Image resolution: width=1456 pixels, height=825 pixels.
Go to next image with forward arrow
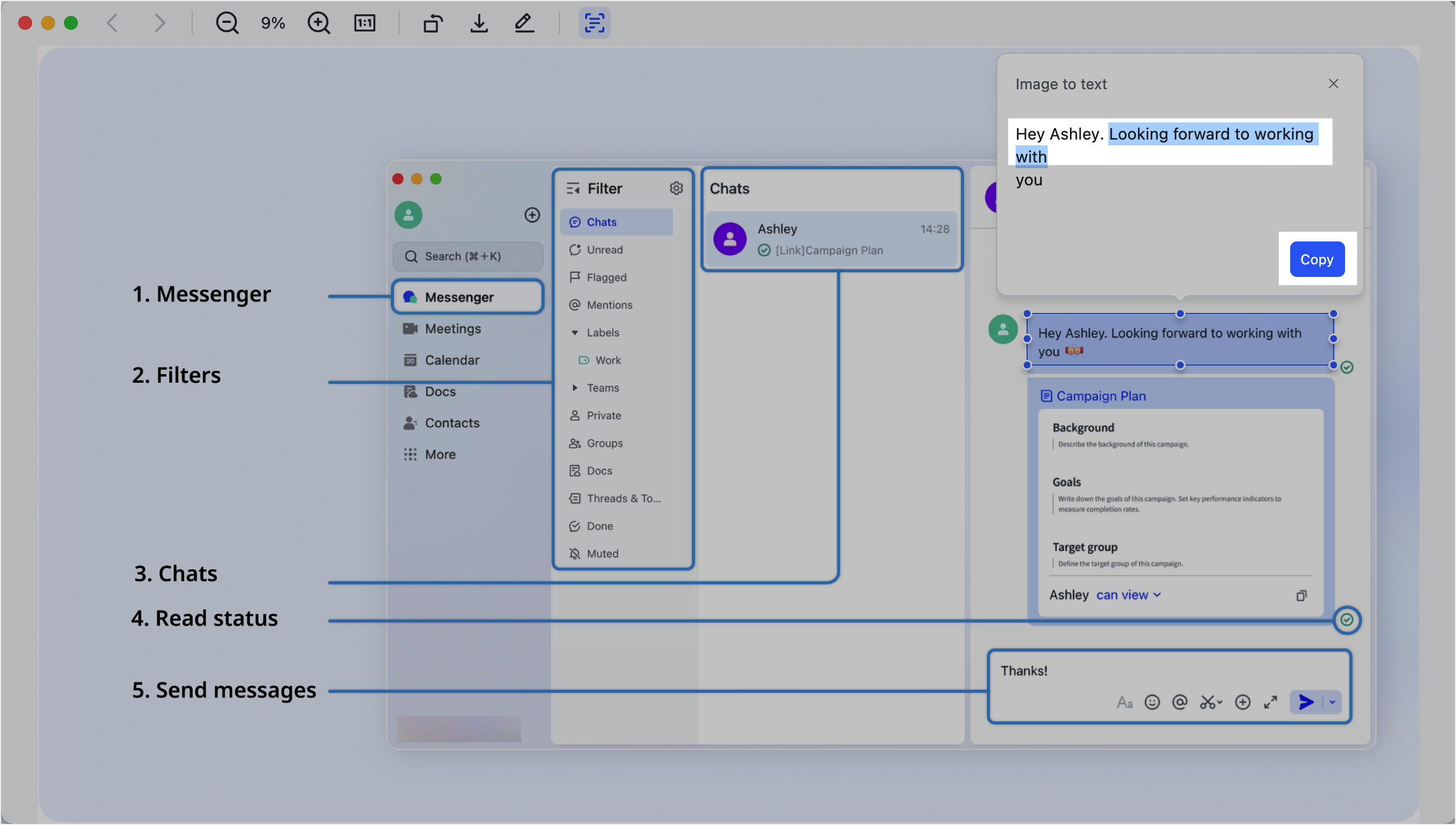tap(160, 23)
